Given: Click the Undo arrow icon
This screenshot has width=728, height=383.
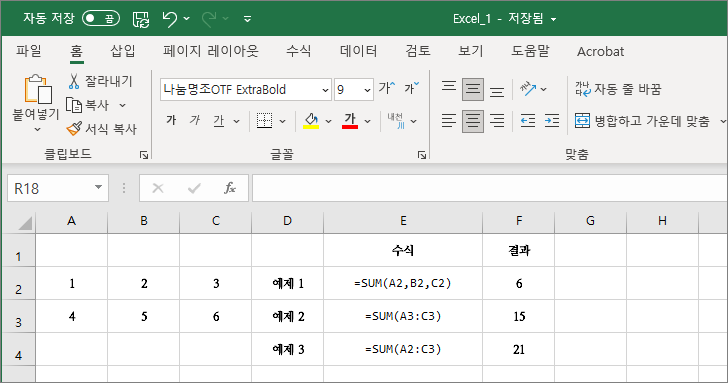Looking at the screenshot, I should (x=169, y=19).
